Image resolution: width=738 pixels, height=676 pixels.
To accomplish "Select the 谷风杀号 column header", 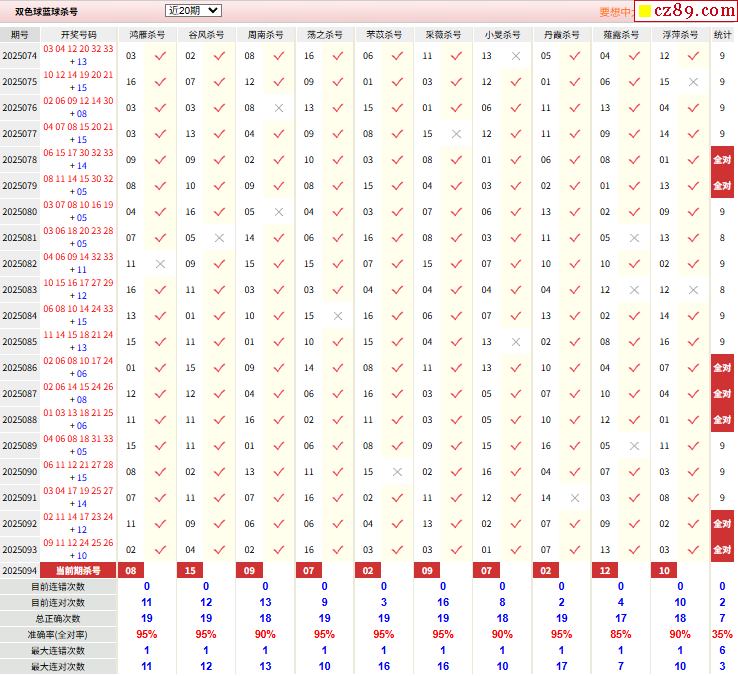I will 206,35.
